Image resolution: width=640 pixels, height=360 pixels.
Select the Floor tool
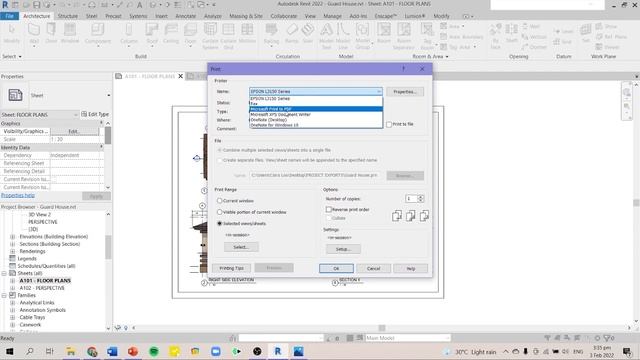pos(190,34)
